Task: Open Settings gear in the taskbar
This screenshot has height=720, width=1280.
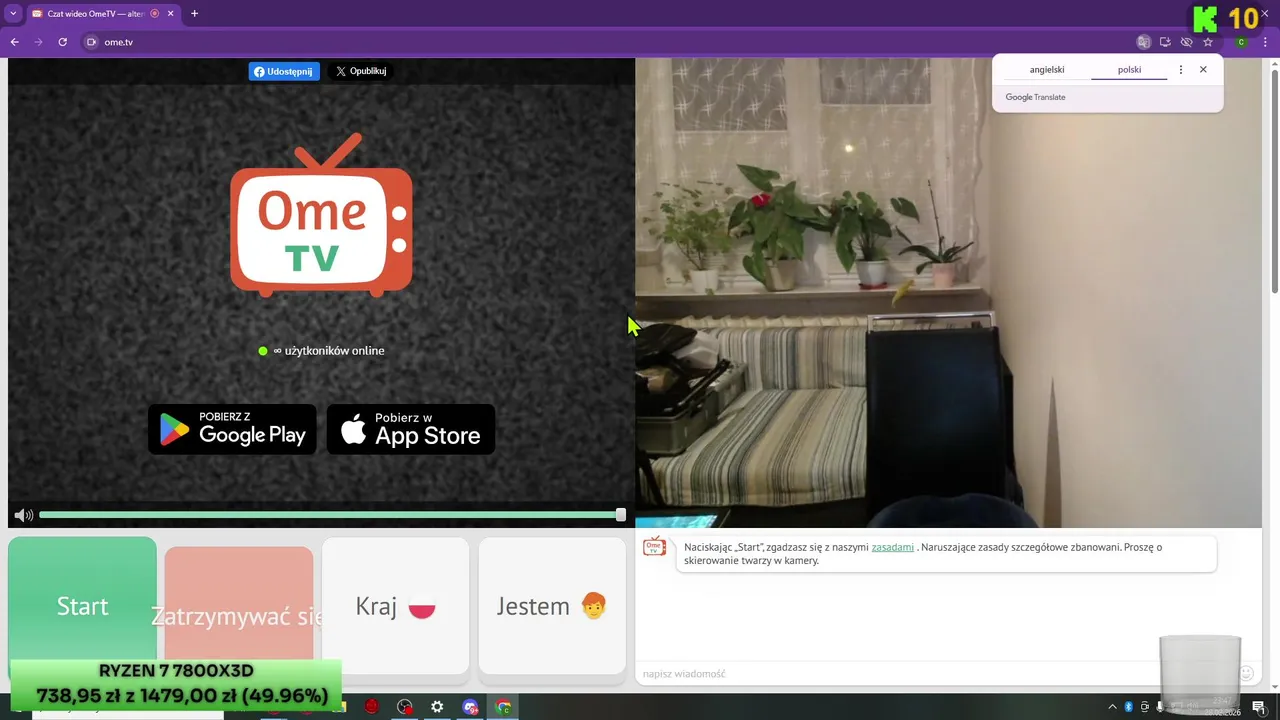Action: pyautogui.click(x=437, y=707)
